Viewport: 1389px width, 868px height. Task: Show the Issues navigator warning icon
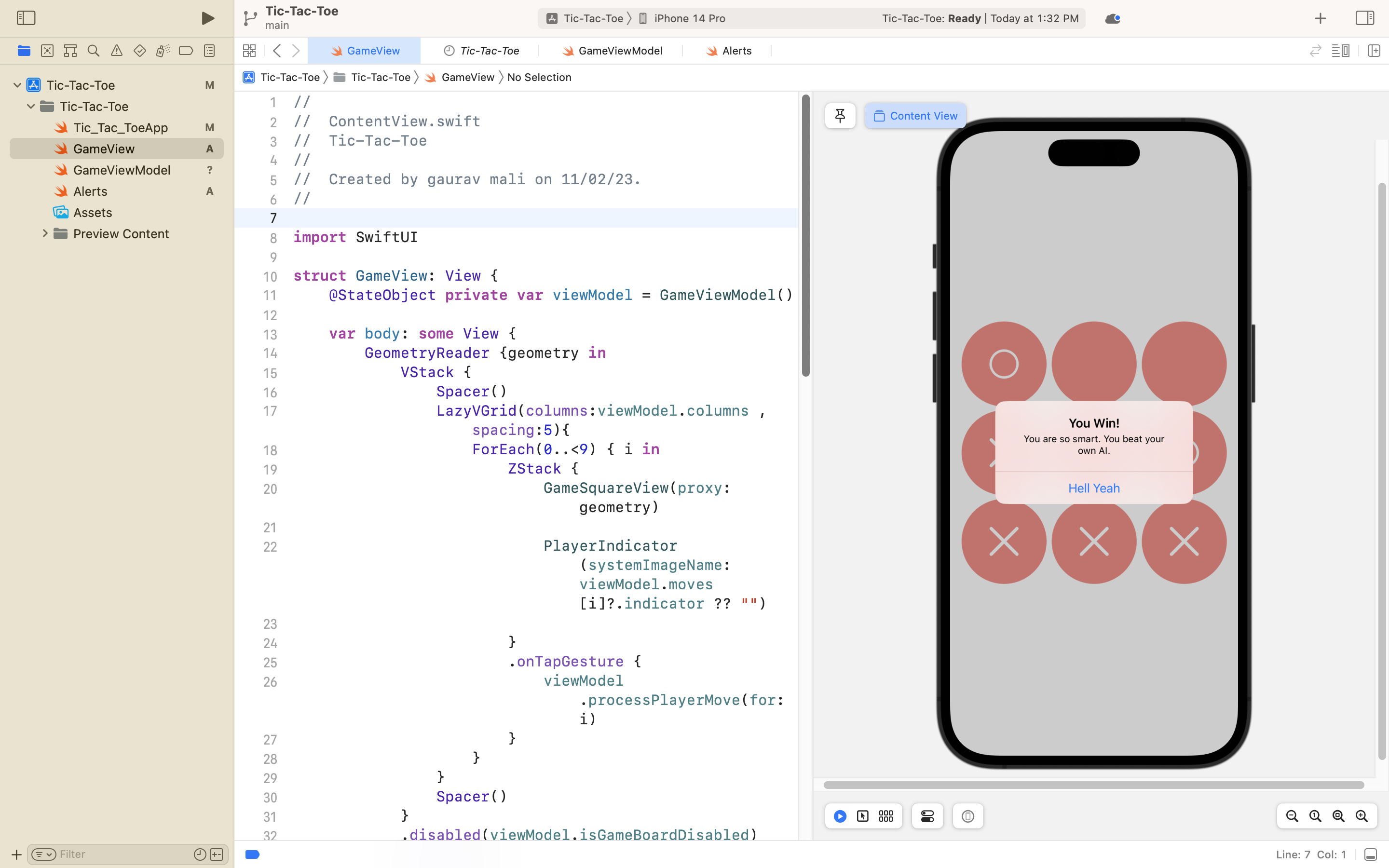(117, 51)
